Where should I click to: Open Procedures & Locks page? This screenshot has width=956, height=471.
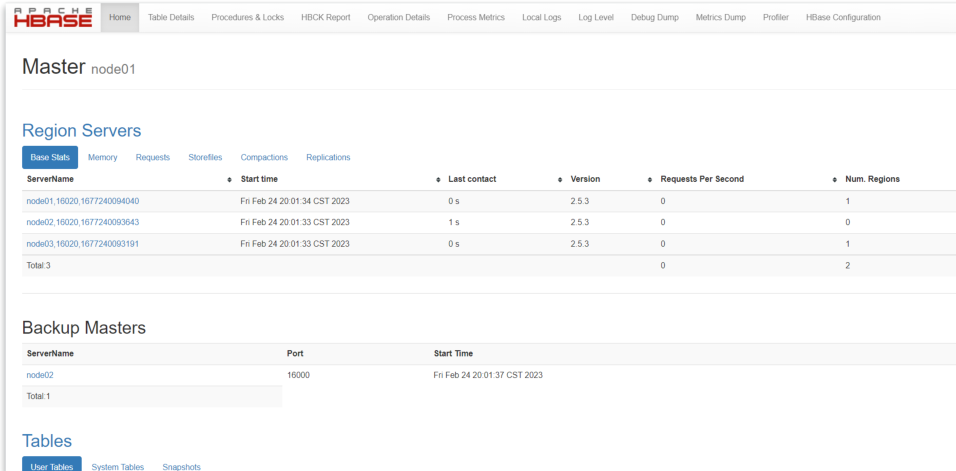pyautogui.click(x=248, y=18)
